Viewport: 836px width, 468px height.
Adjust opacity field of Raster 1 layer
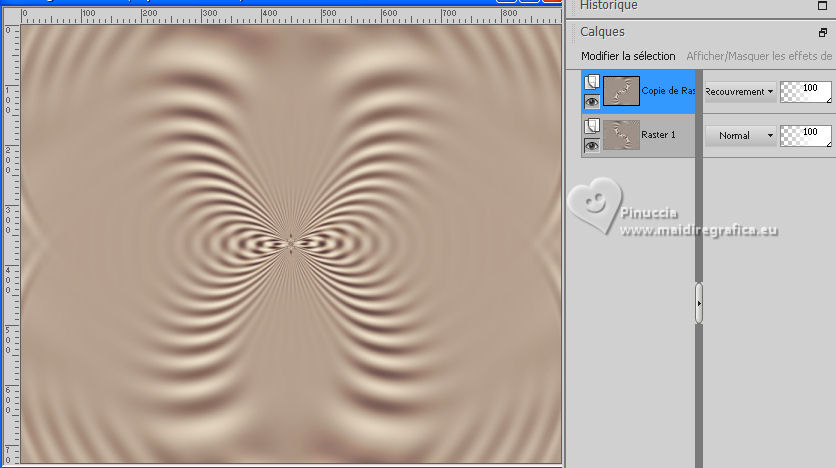[806, 135]
